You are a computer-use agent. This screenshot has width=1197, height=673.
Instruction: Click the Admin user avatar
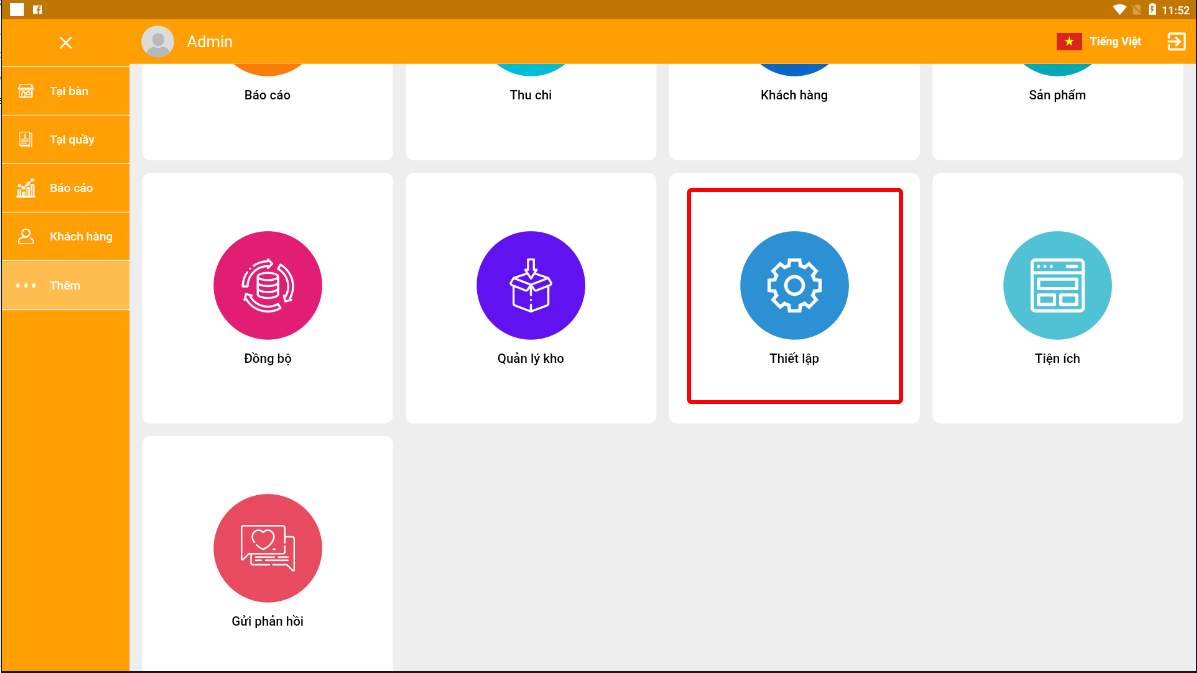tap(158, 42)
